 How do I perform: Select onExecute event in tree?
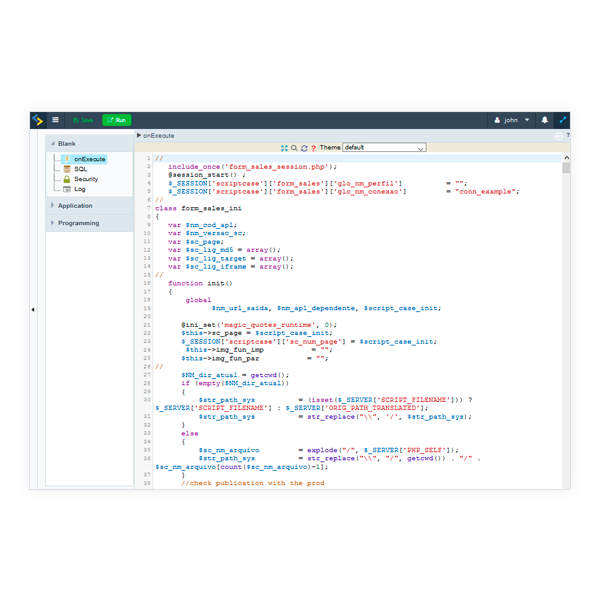[x=88, y=159]
